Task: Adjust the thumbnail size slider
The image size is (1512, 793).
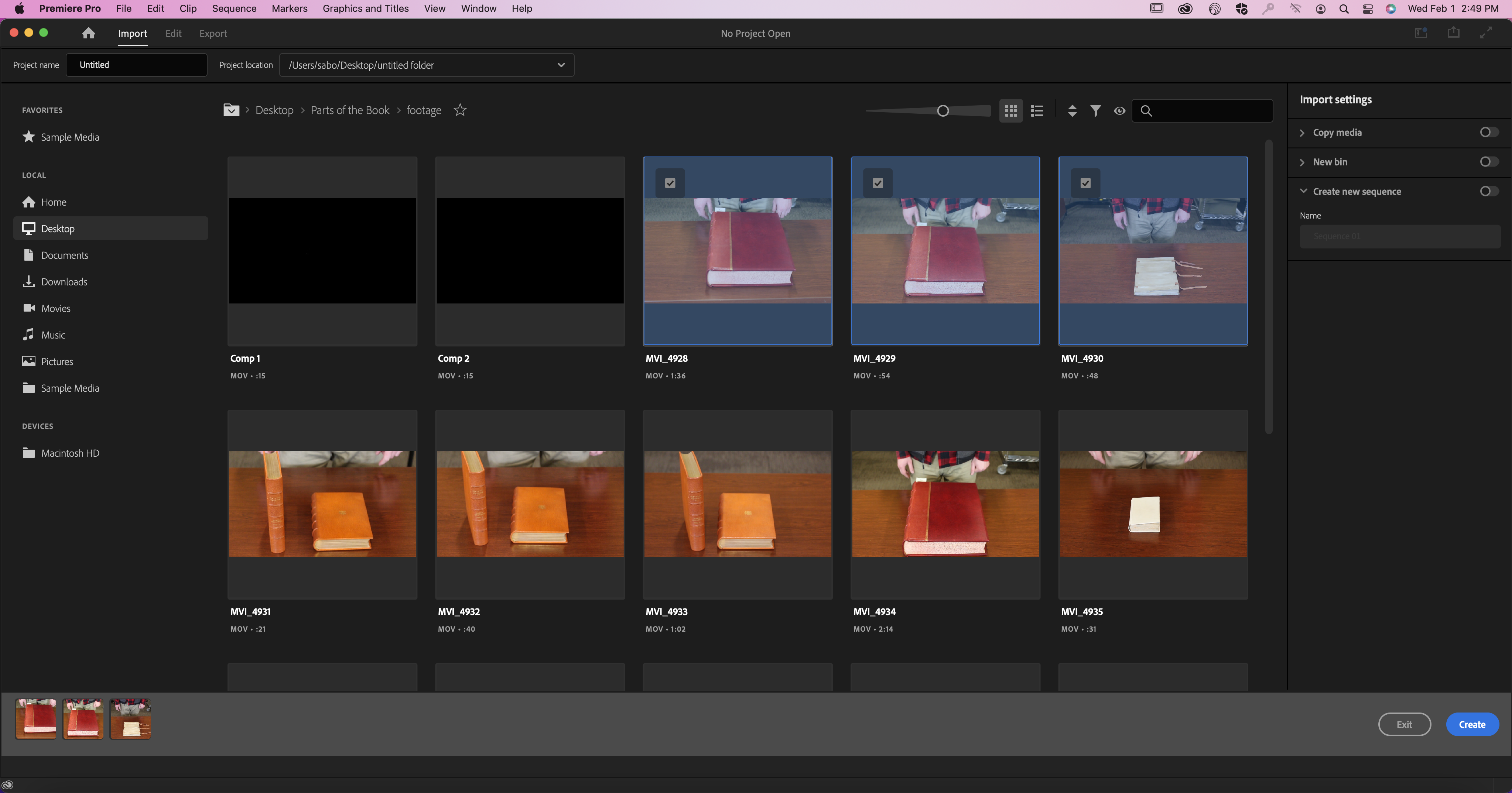Action: tap(943, 110)
